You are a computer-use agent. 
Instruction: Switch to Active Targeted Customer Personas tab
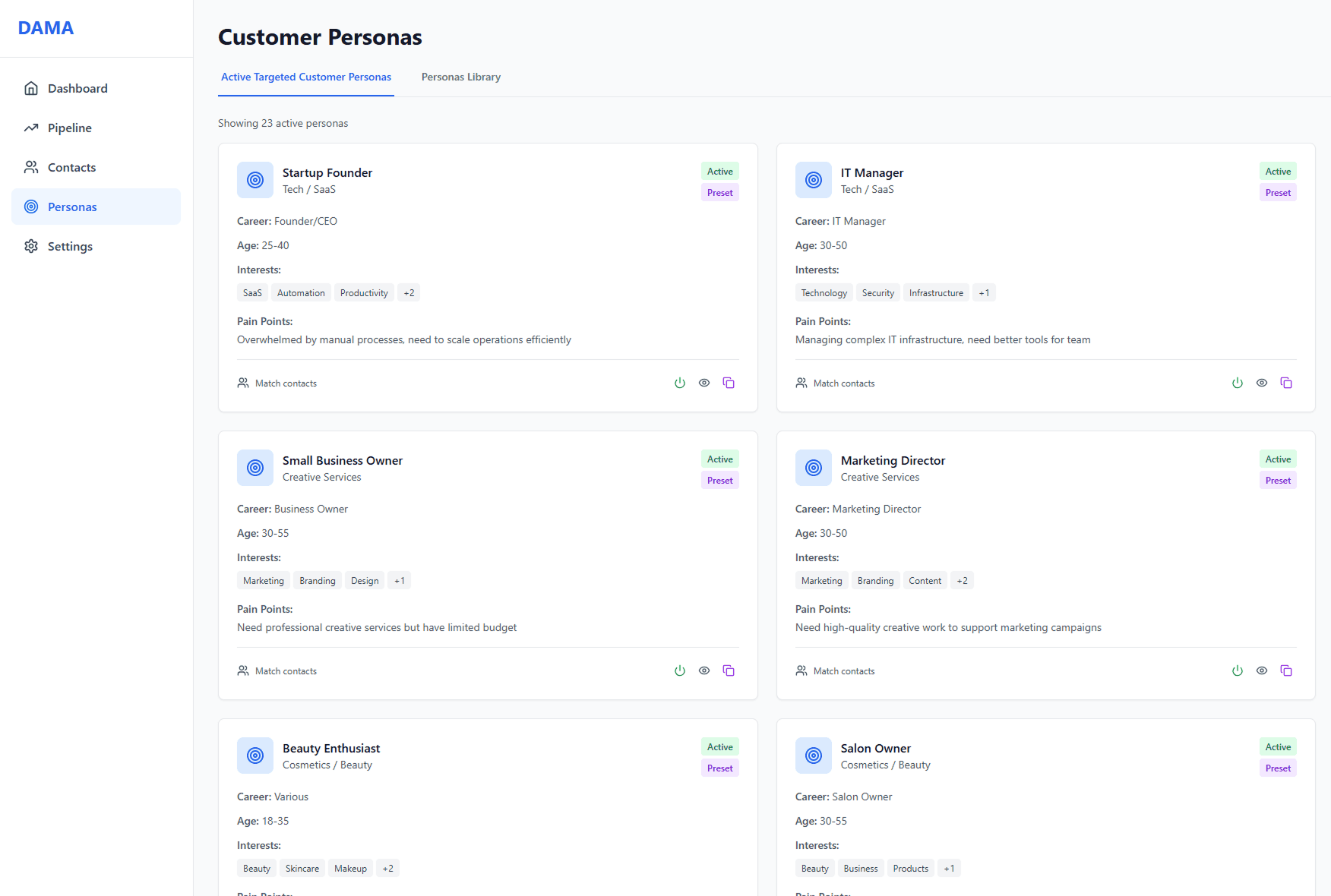pyautogui.click(x=306, y=77)
